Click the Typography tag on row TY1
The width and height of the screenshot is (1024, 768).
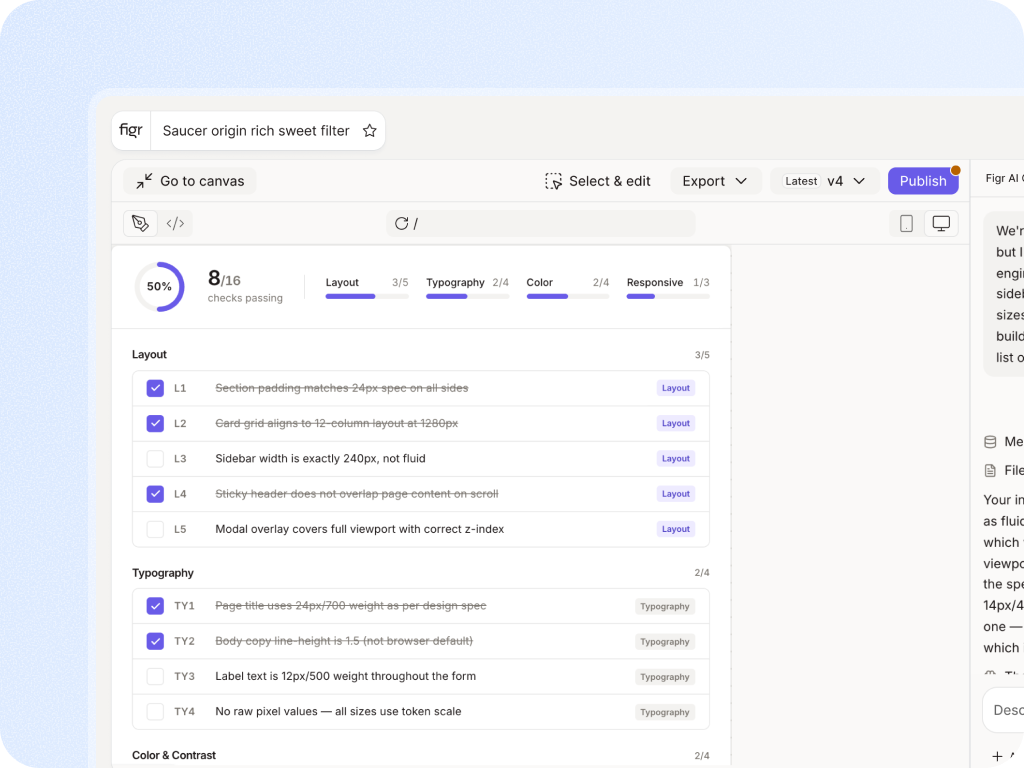click(x=665, y=606)
